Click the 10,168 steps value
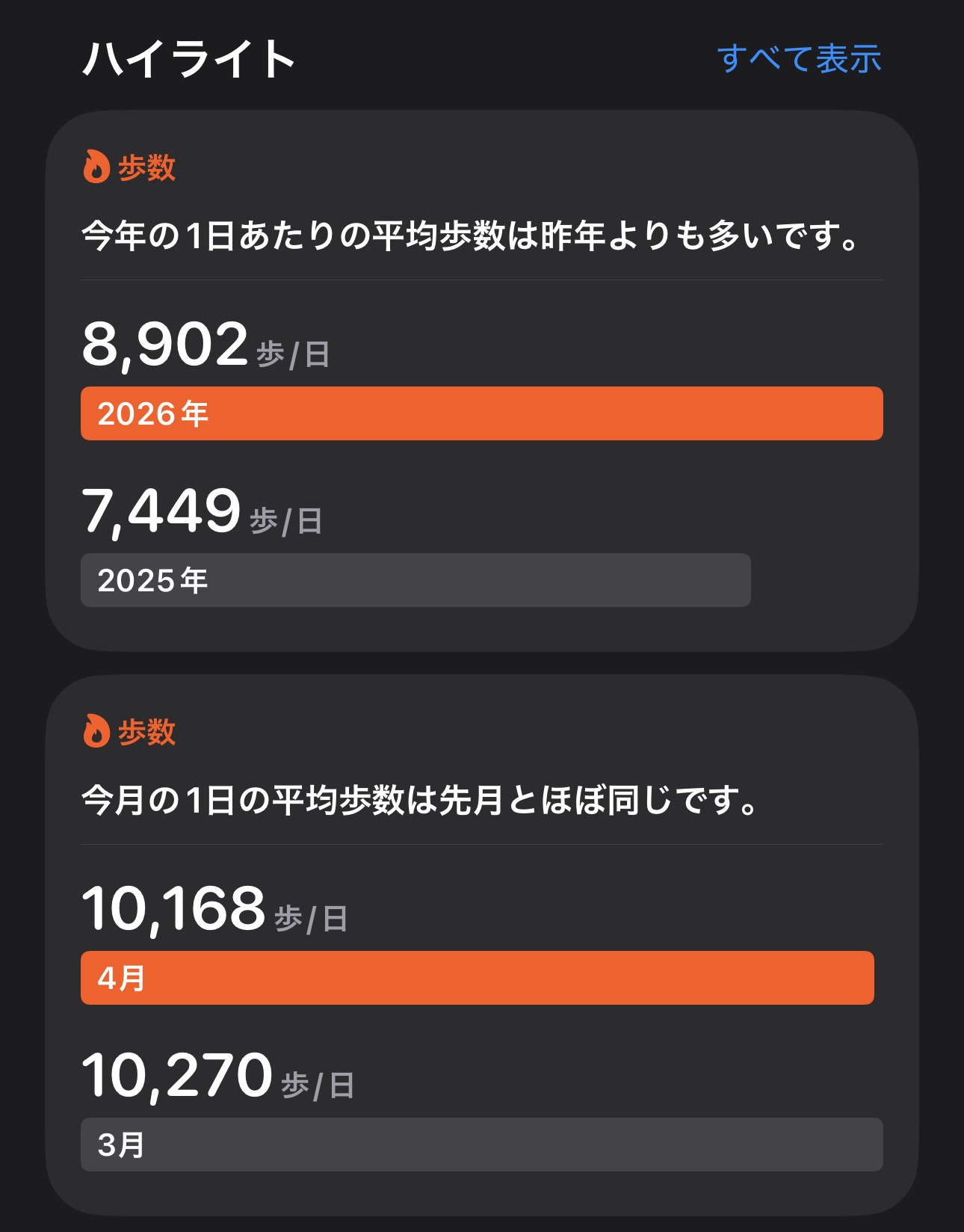Screen dimensions: 964x1232 (x=173, y=909)
